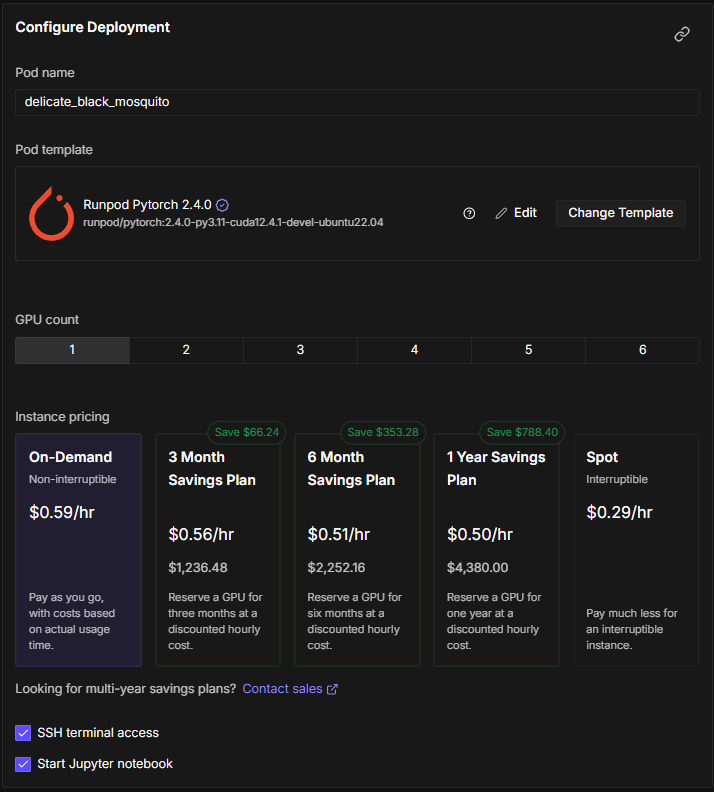Select the On-Demand pricing option
Screen dimensions: 714x792
point(78,549)
